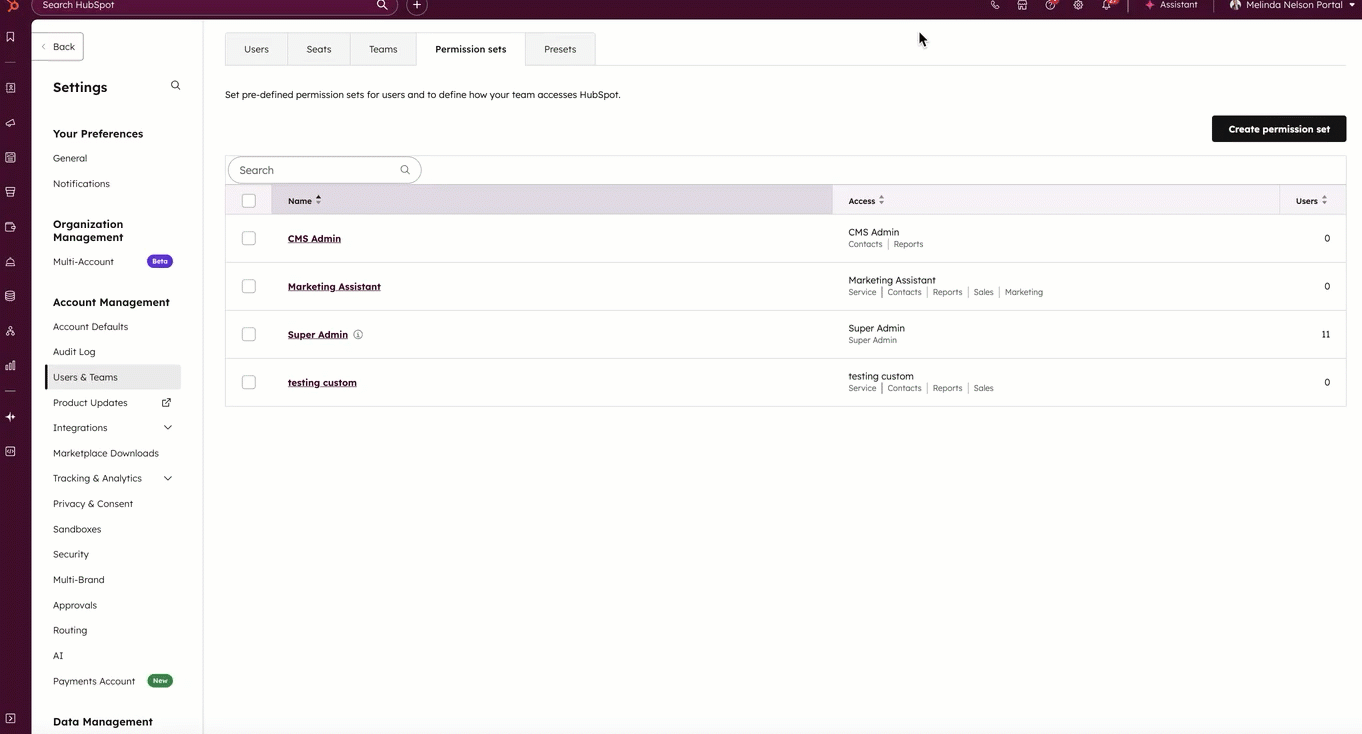Open the Reporting bar-chart icon in the sidebar
This screenshot has height=734, width=1362.
tap(10, 365)
